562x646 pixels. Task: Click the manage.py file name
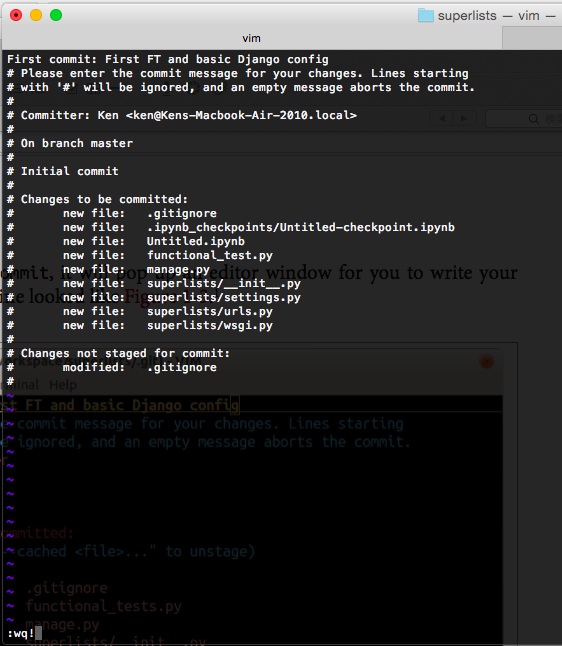click(178, 269)
